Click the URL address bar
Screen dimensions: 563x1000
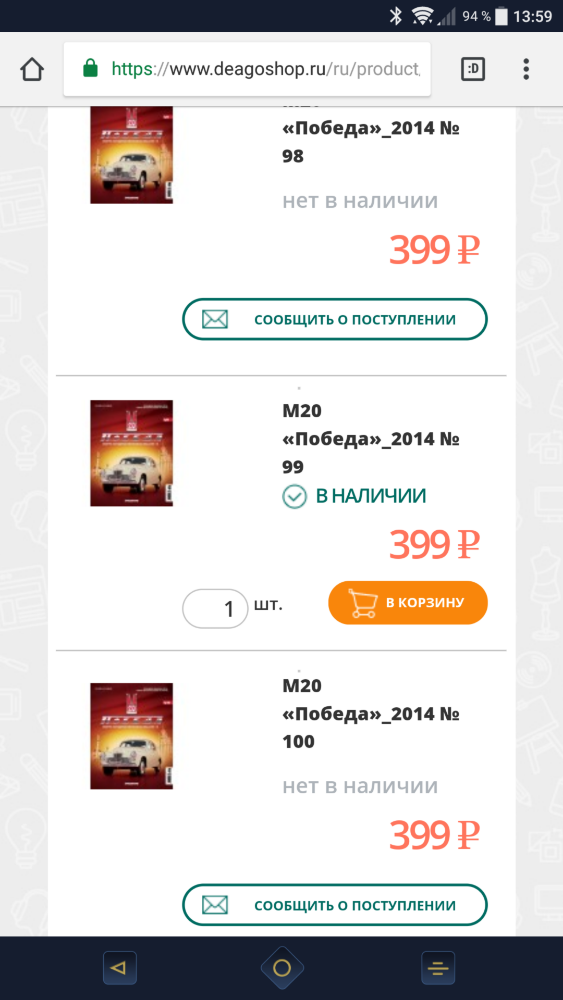tap(247, 69)
